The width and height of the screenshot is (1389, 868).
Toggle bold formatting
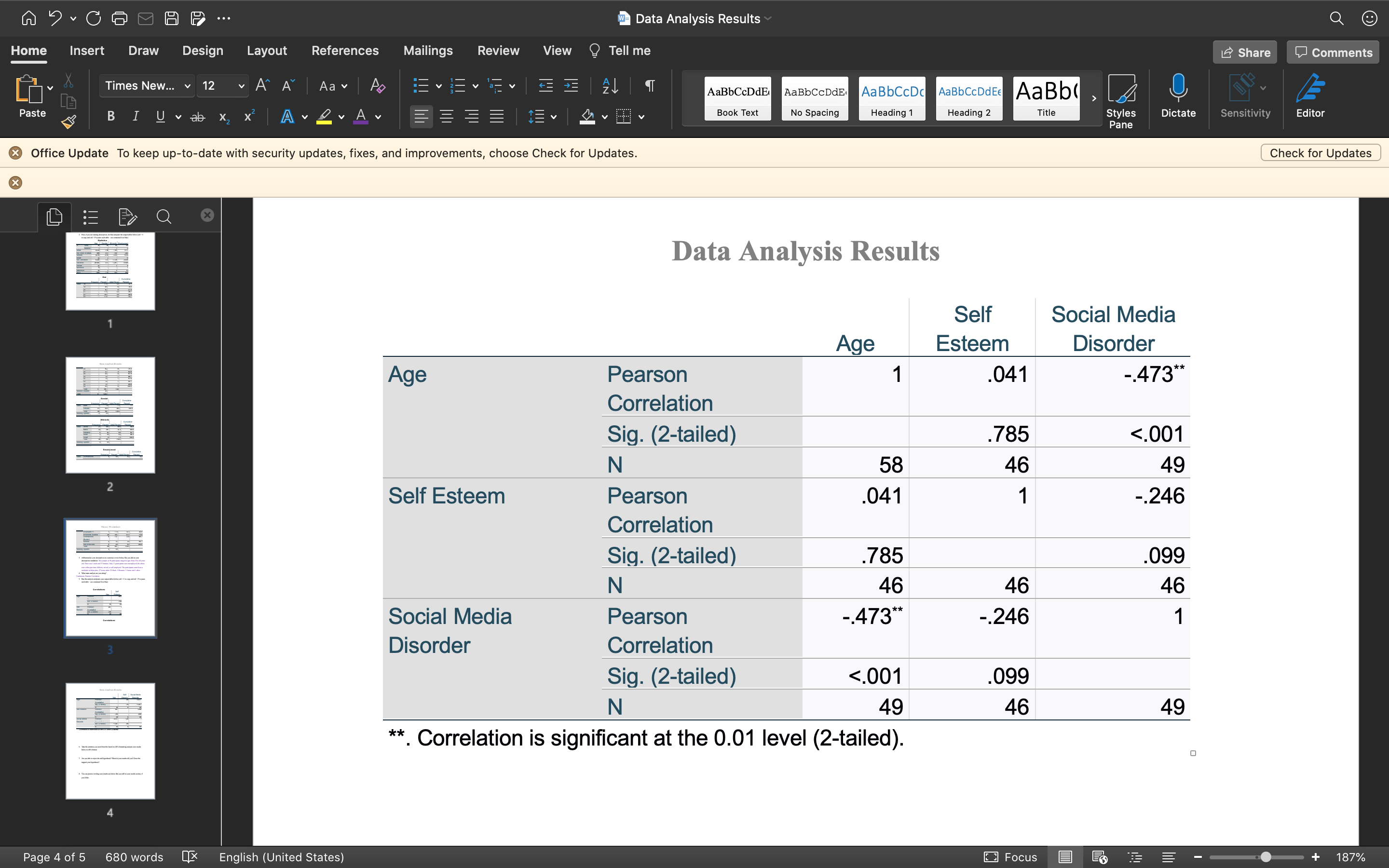click(111, 117)
